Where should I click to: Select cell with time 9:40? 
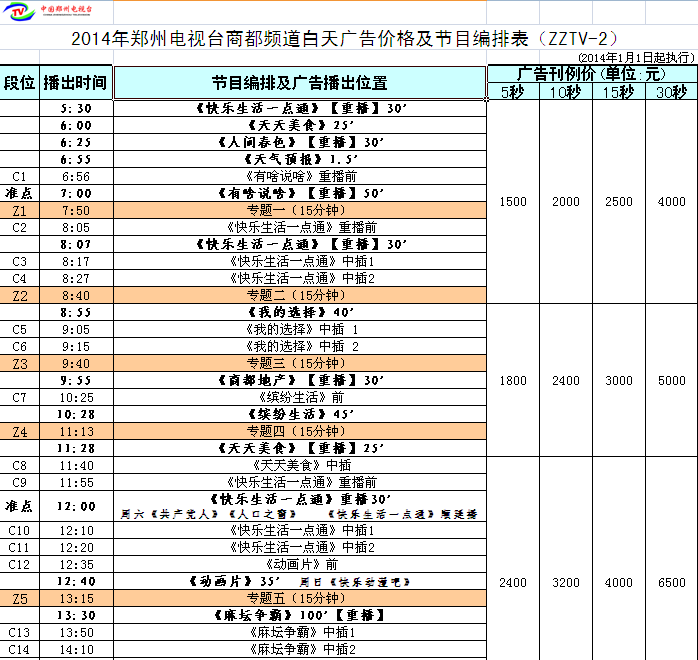76,364
